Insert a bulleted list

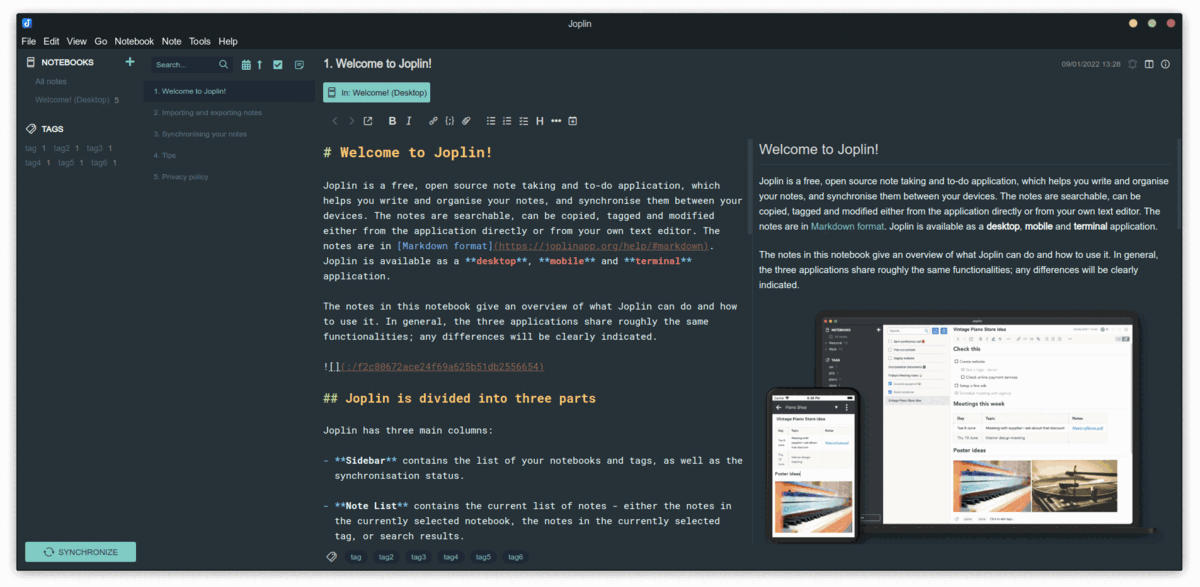coord(491,121)
